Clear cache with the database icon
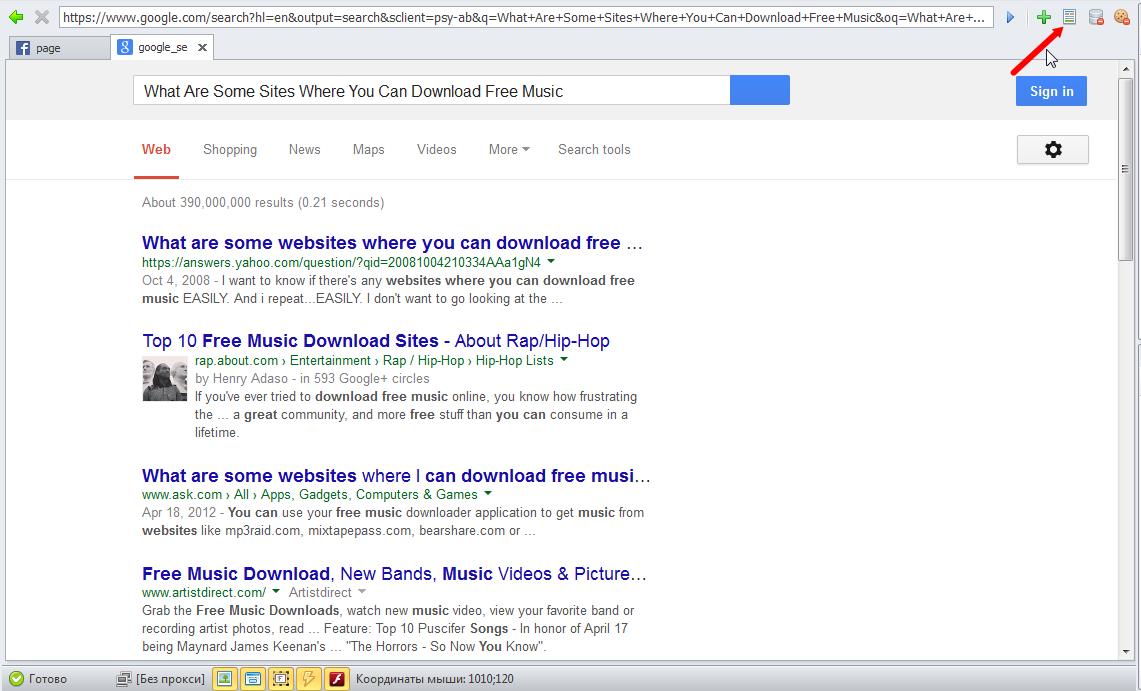This screenshot has height=691, width=1141. coord(1095,17)
